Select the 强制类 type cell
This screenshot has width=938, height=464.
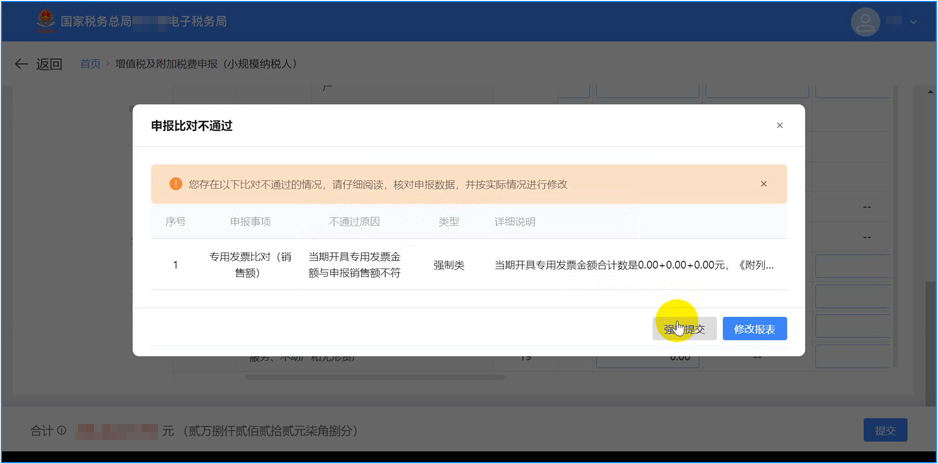click(x=448, y=265)
